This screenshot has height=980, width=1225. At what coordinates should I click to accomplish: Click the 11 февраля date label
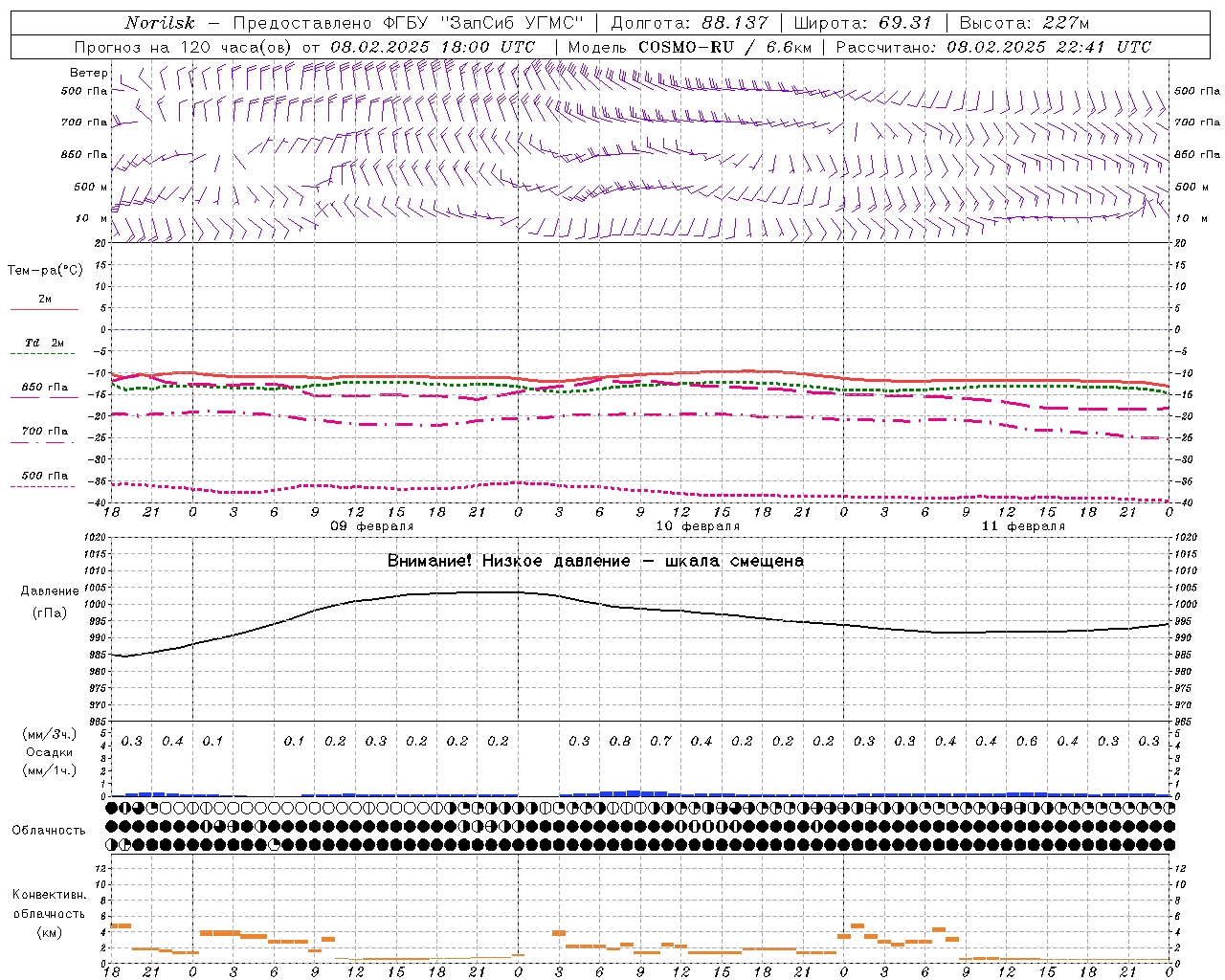coord(1023,526)
